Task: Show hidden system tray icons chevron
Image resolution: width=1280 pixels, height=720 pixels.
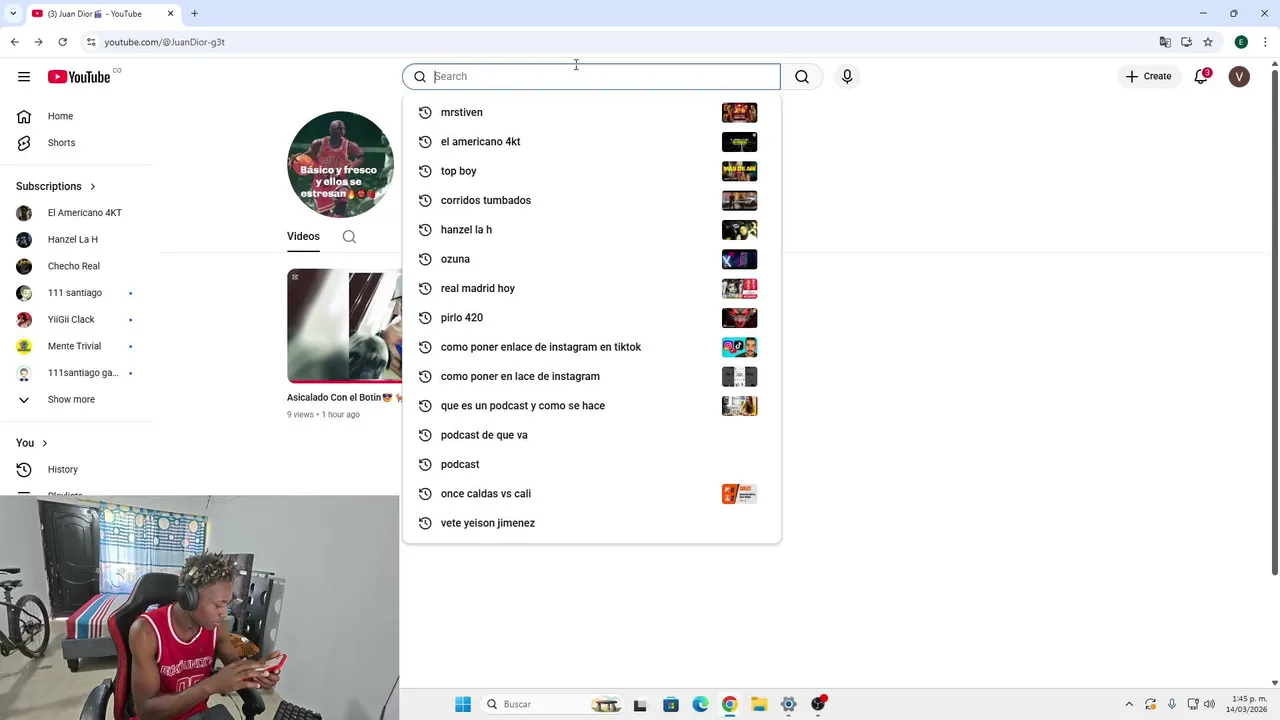Action: 1129,705
